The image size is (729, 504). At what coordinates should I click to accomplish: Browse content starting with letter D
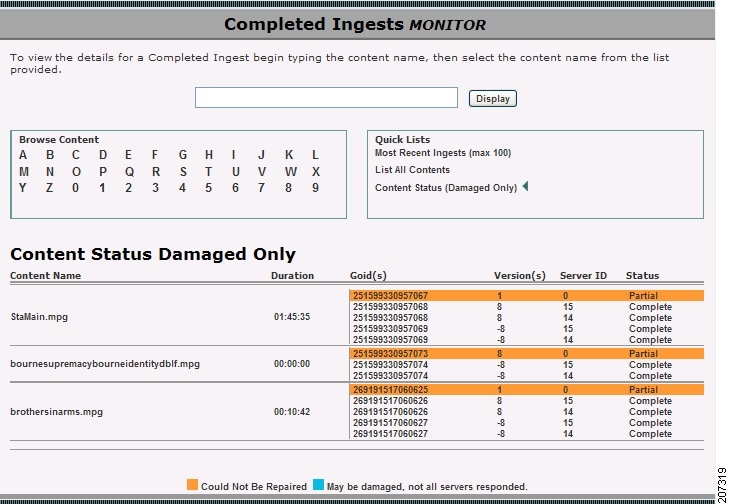103,155
